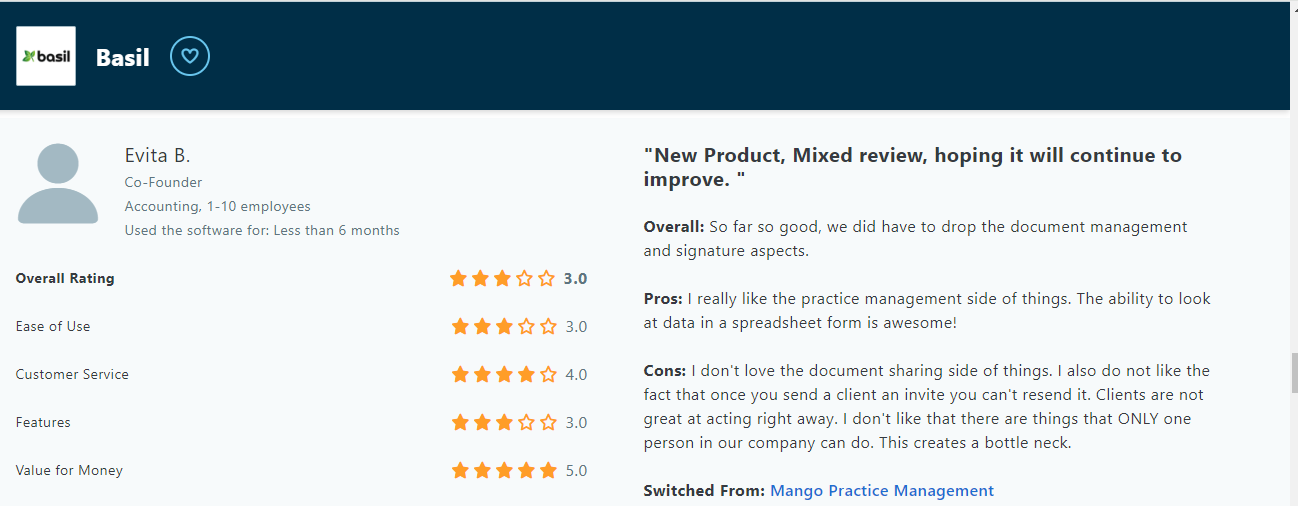Click the Overall Rating label
Viewport: 1298px width, 506px height.
pos(65,279)
